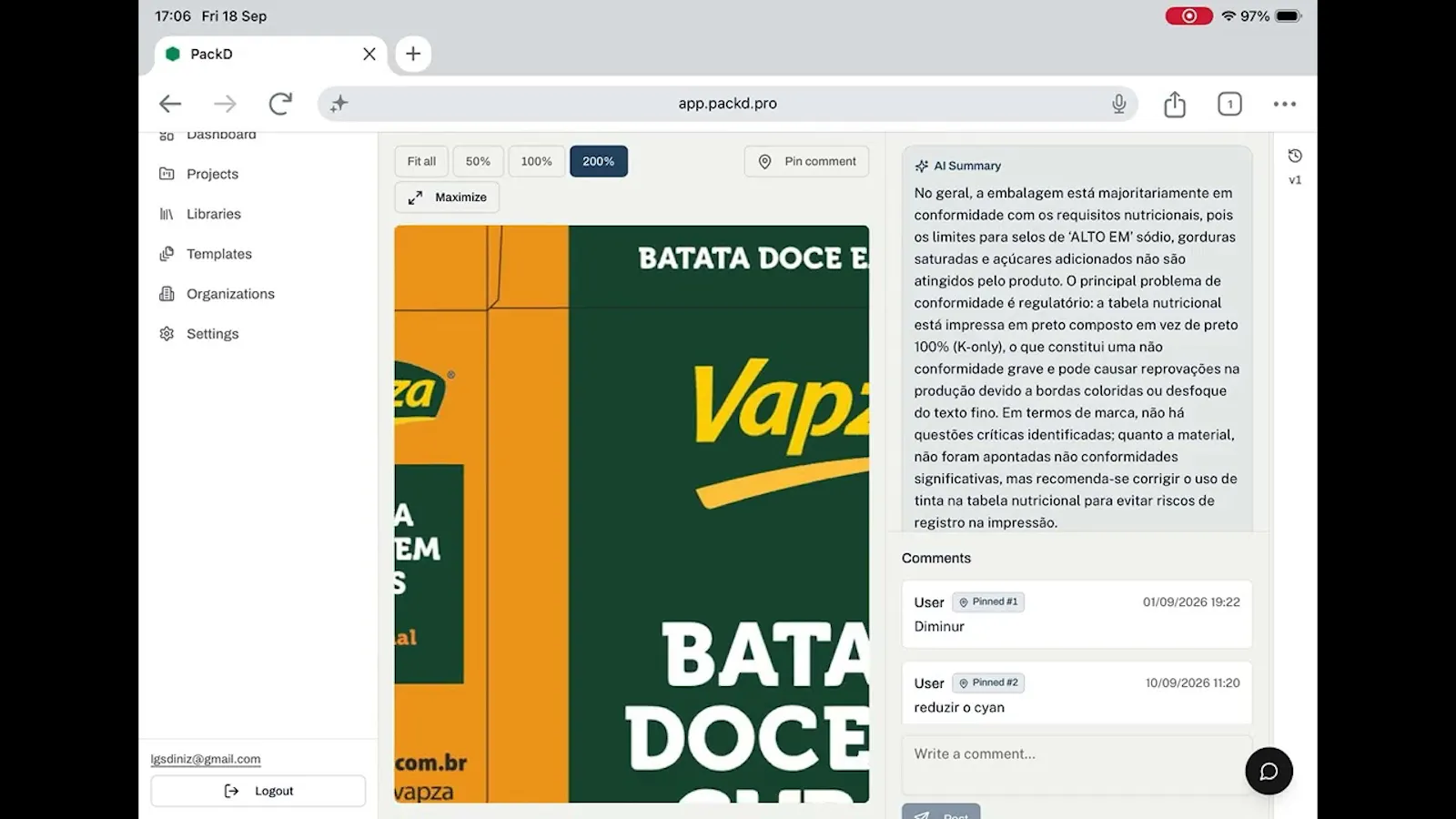The width and height of the screenshot is (1456, 819).
Task: Click the Dashboard sidebar item
Action: (x=221, y=136)
